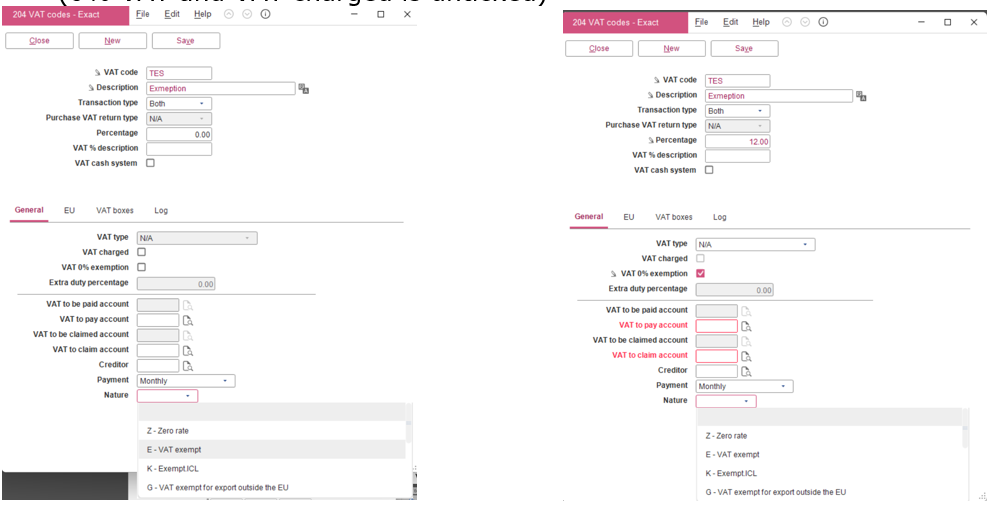Collapse Nature dropdown in right window
The width and height of the screenshot is (993, 531).
(x=726, y=401)
